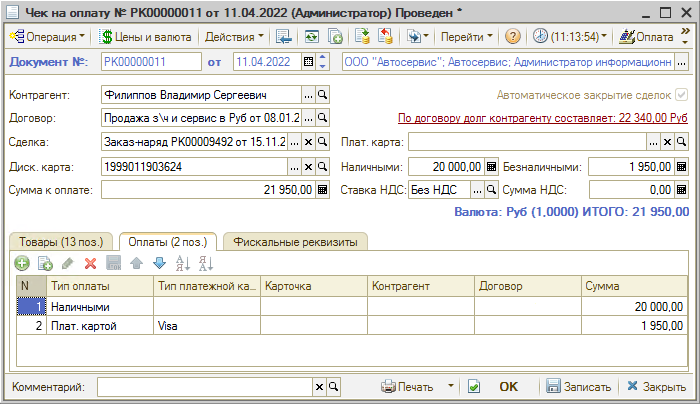Expand the Печать dropdown arrow
Viewport: 700px width, 404px height.
pyautogui.click(x=451, y=387)
